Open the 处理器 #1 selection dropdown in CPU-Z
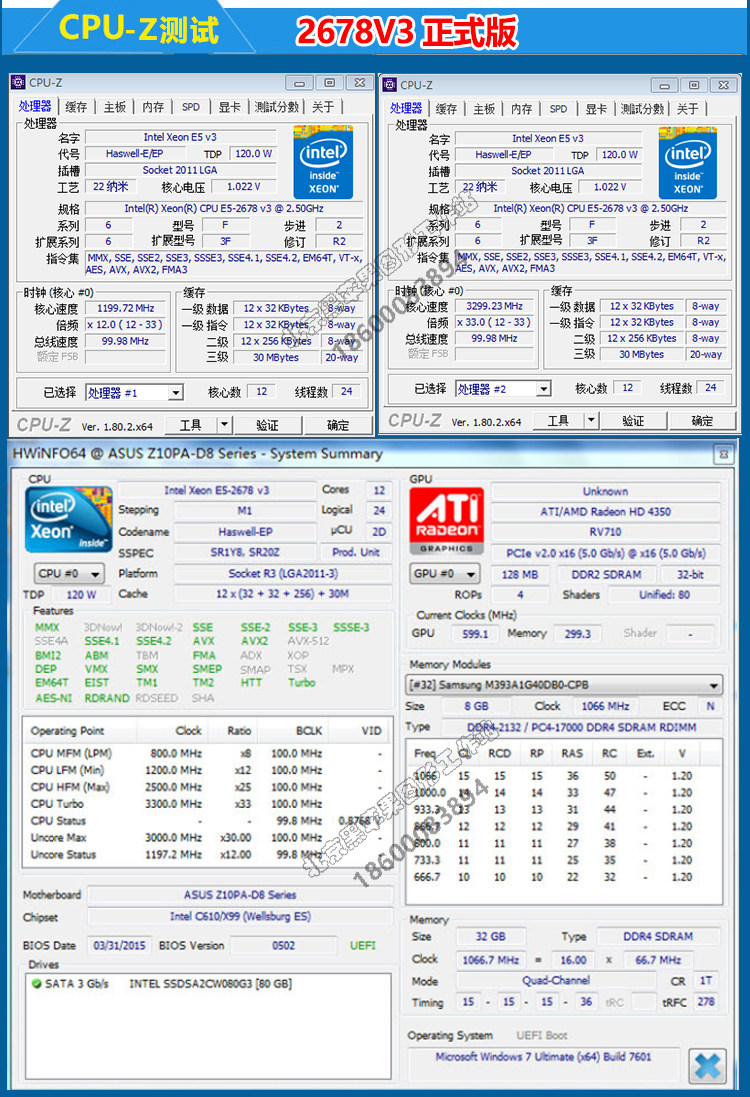 click(176, 392)
